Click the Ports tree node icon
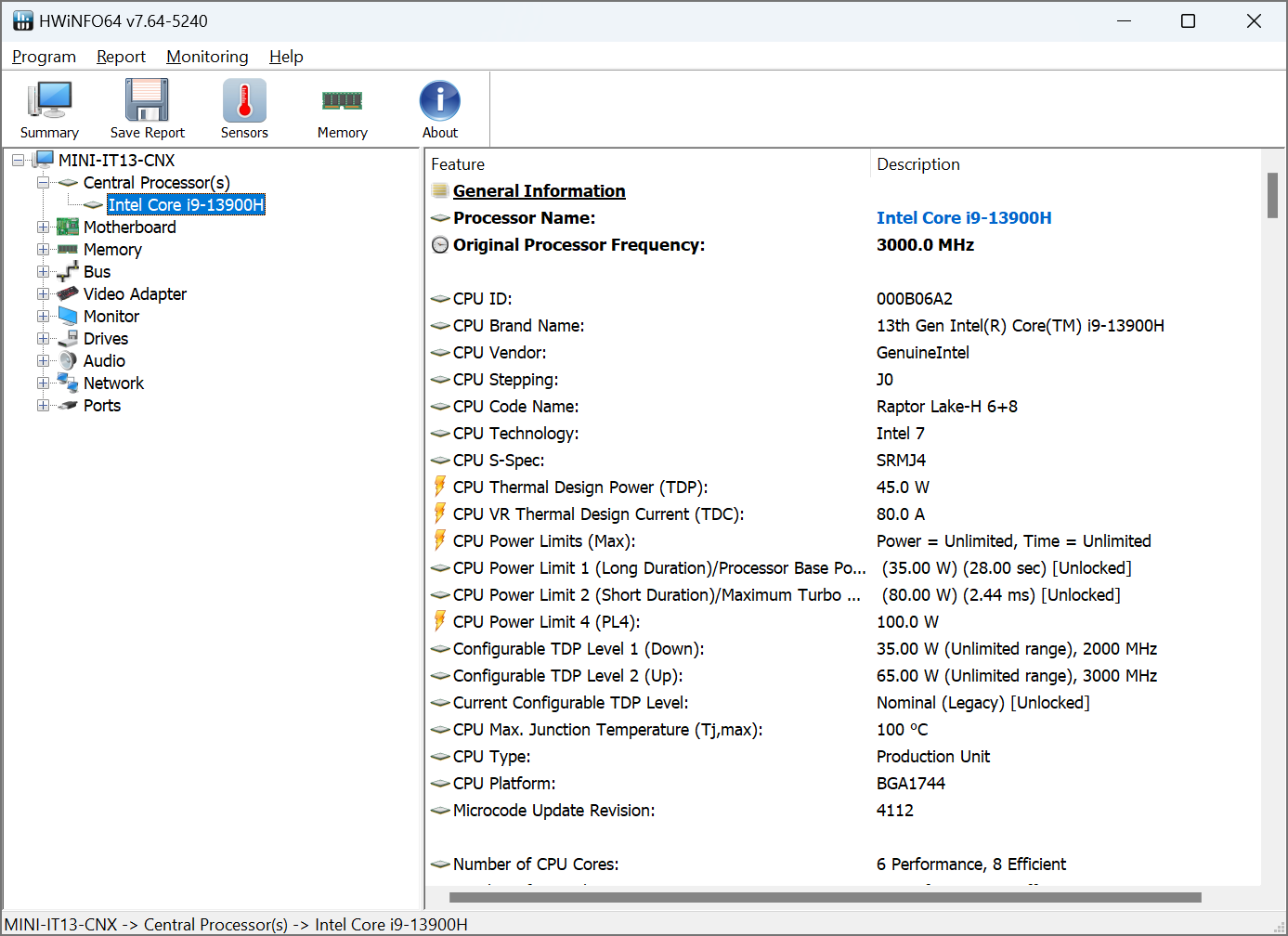Viewport: 1288px width, 936px height. [x=68, y=405]
